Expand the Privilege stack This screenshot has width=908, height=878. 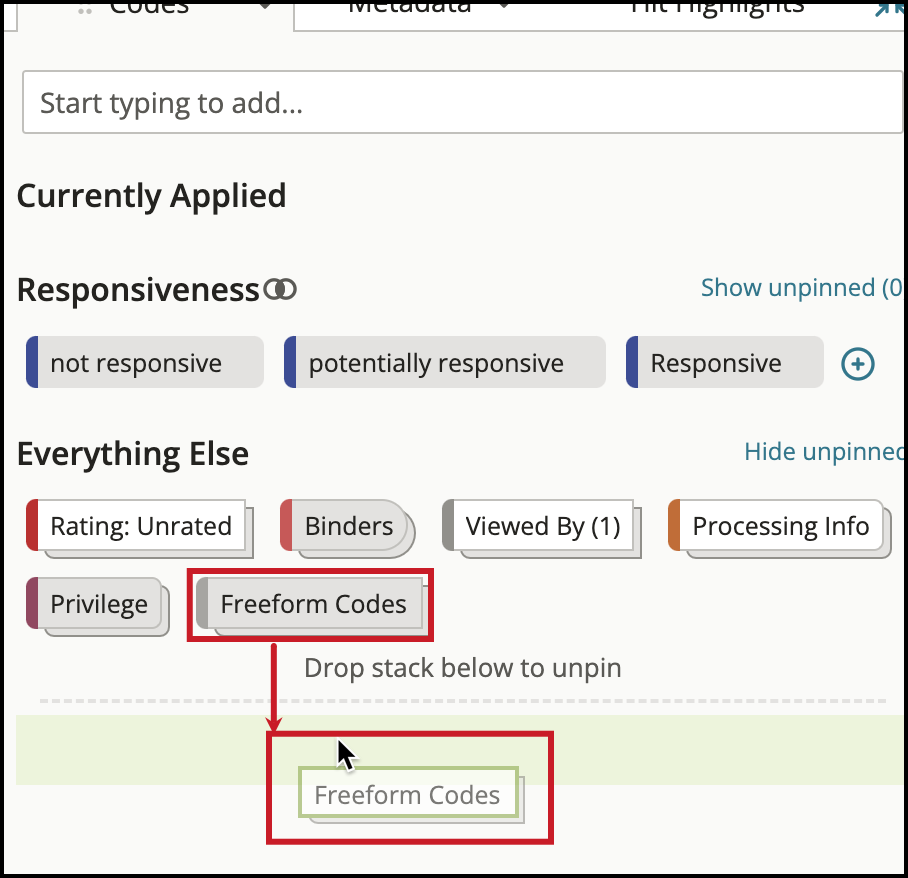(98, 606)
